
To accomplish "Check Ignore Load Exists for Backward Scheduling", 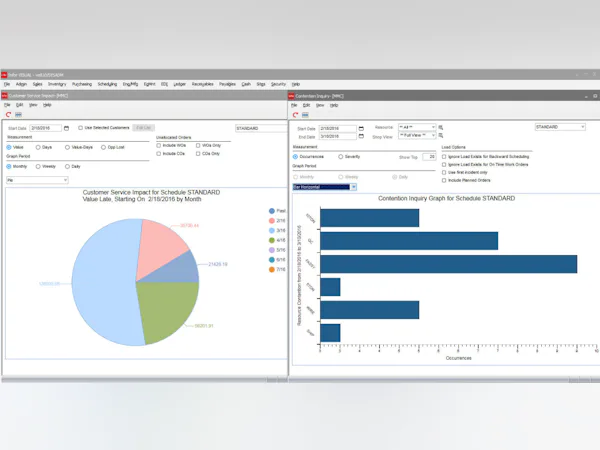I will click(444, 157).
